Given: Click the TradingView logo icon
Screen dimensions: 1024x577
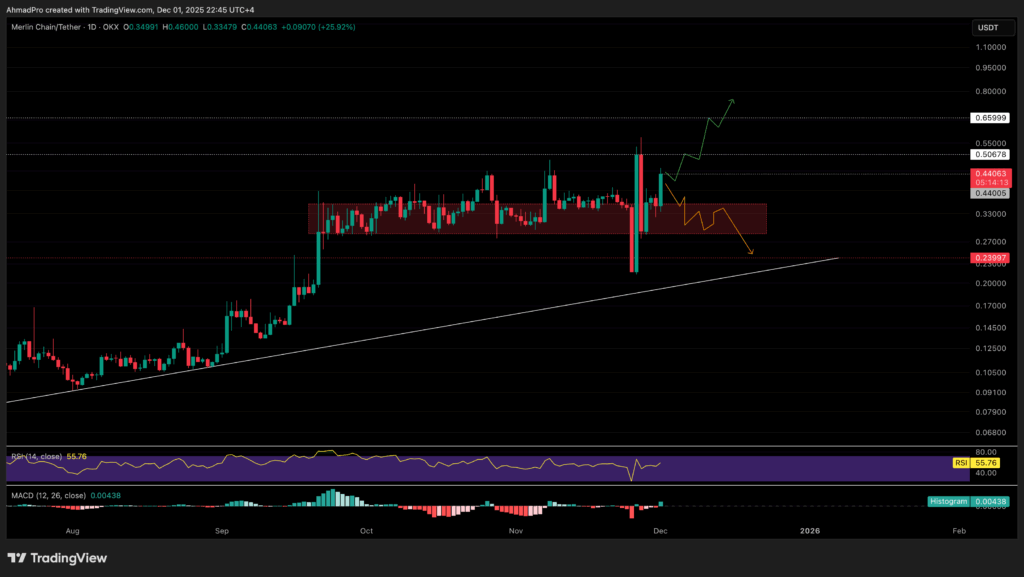Looking at the screenshot, I should coord(20,558).
